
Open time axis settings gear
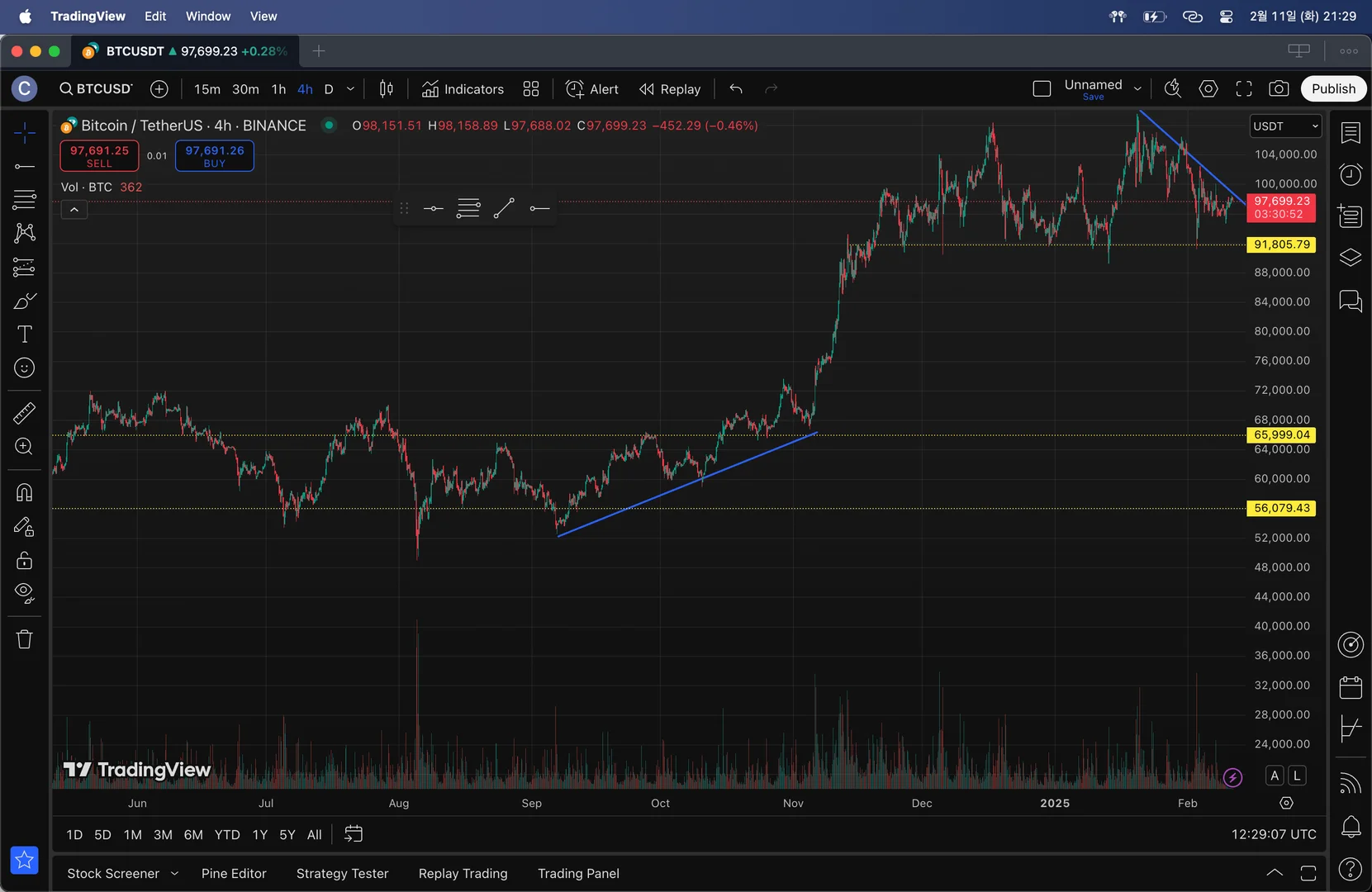pyautogui.click(x=1286, y=803)
